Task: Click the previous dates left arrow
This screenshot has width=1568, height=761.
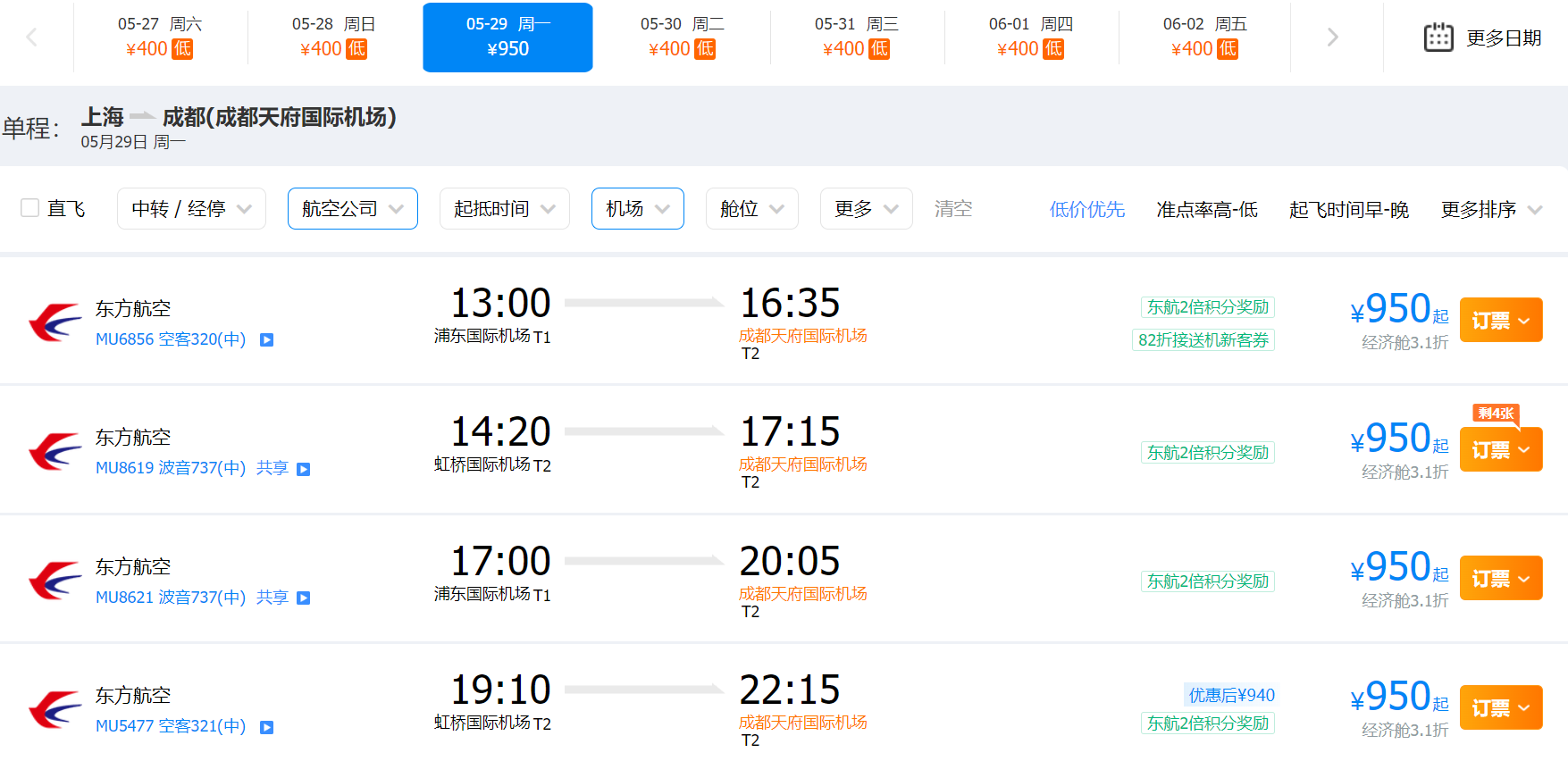Action: pyautogui.click(x=32, y=38)
